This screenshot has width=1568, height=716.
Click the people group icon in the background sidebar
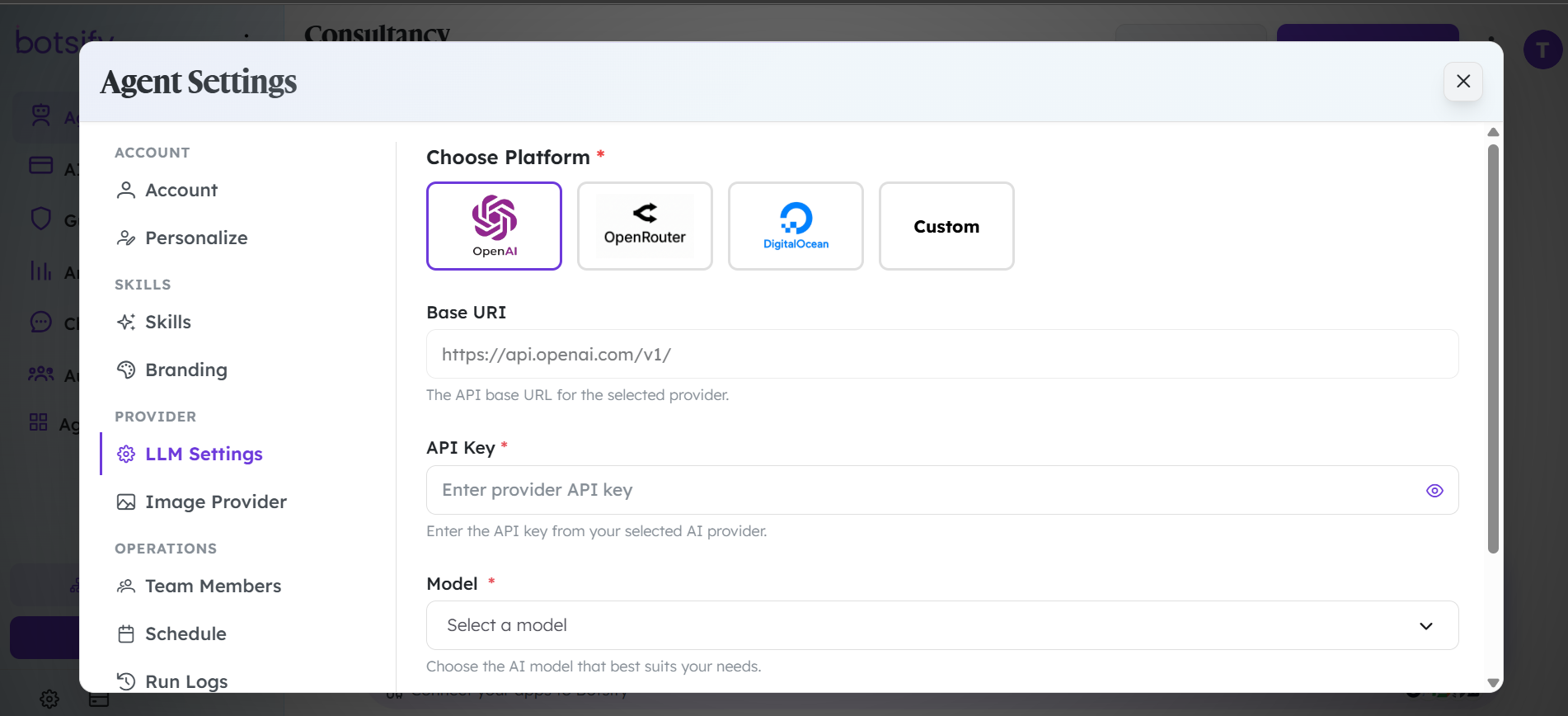point(41,374)
